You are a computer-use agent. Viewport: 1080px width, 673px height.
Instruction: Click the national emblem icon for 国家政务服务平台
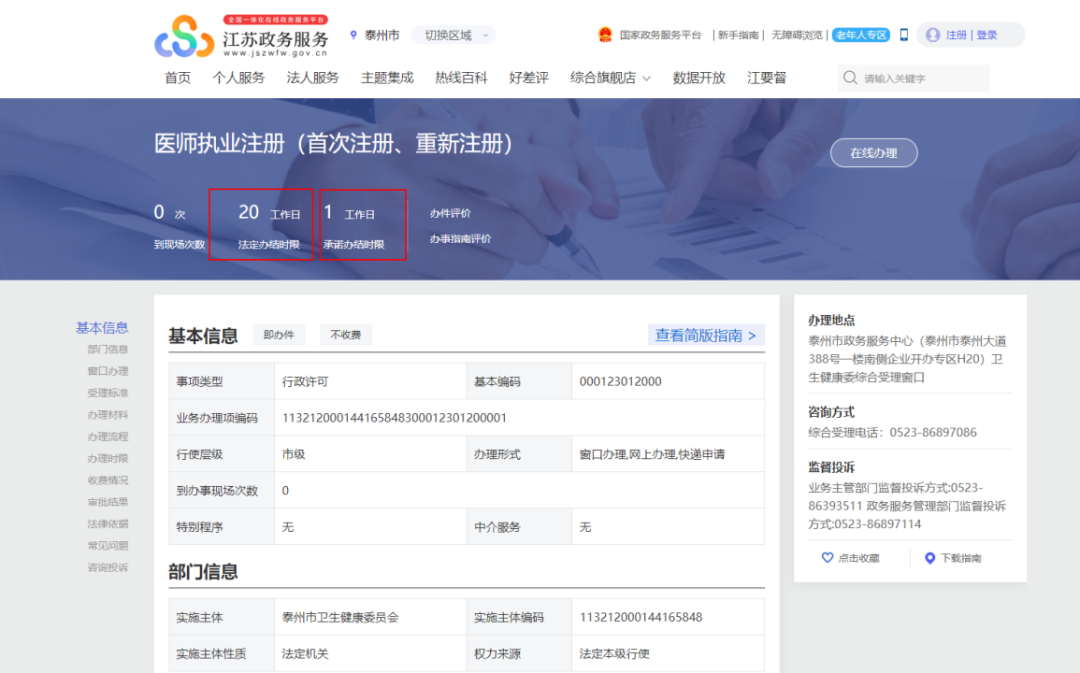pyautogui.click(x=605, y=35)
